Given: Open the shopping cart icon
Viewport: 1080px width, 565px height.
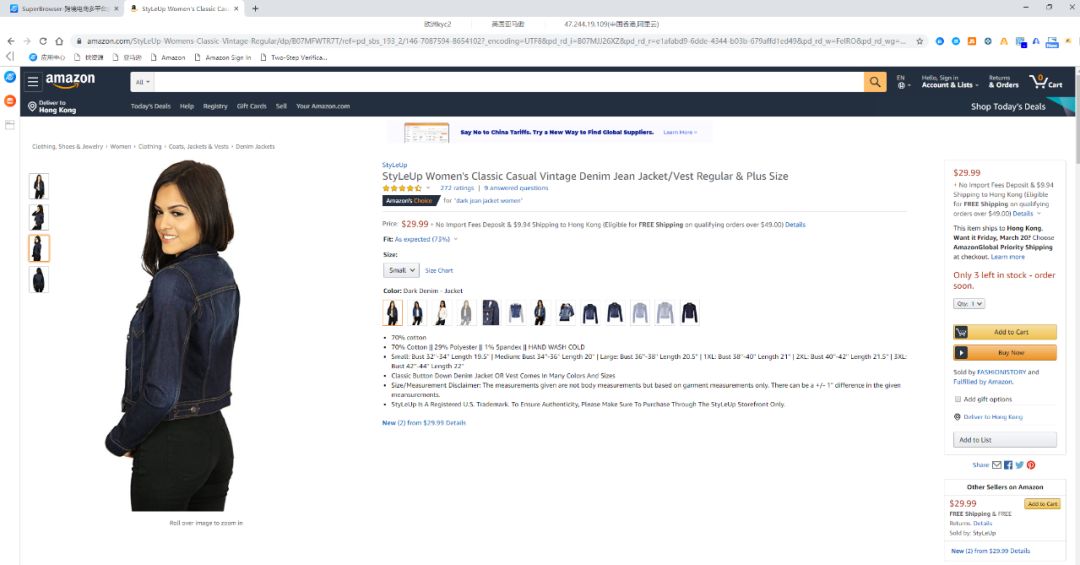Looking at the screenshot, I should 1045,82.
